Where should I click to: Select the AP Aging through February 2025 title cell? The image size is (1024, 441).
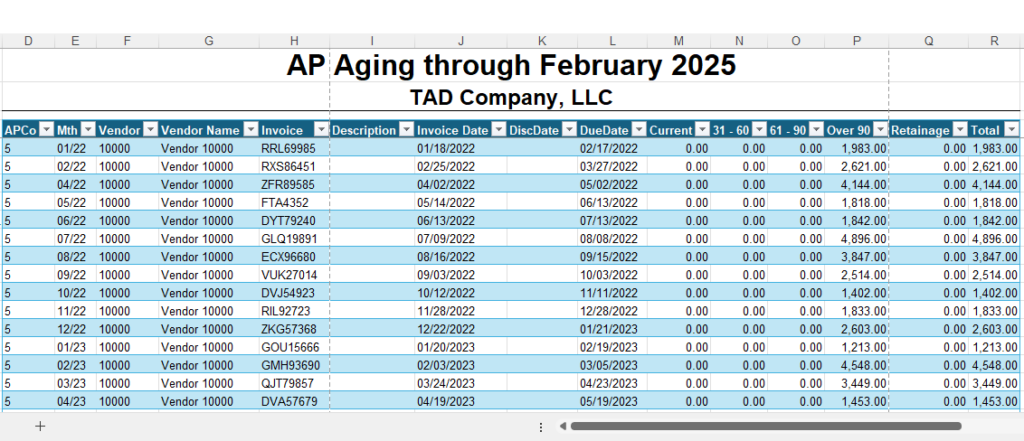(511, 65)
